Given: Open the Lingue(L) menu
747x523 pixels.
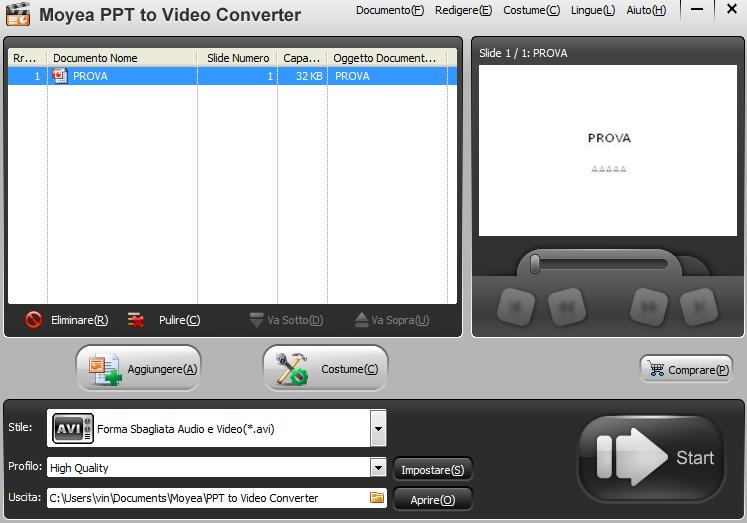Looking at the screenshot, I should [593, 10].
